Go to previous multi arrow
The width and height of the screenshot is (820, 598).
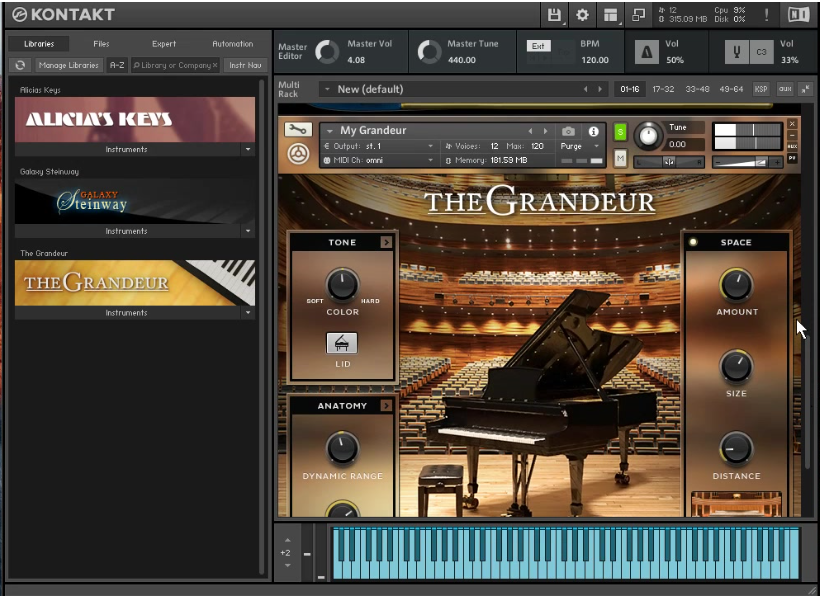coord(586,89)
